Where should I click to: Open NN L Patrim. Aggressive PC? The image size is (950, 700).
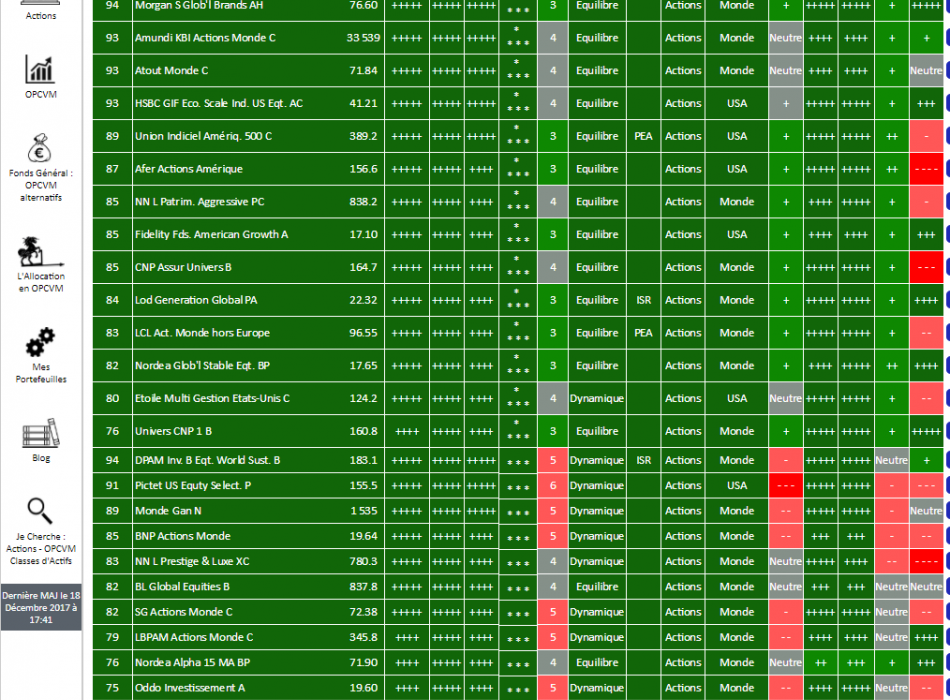199,201
